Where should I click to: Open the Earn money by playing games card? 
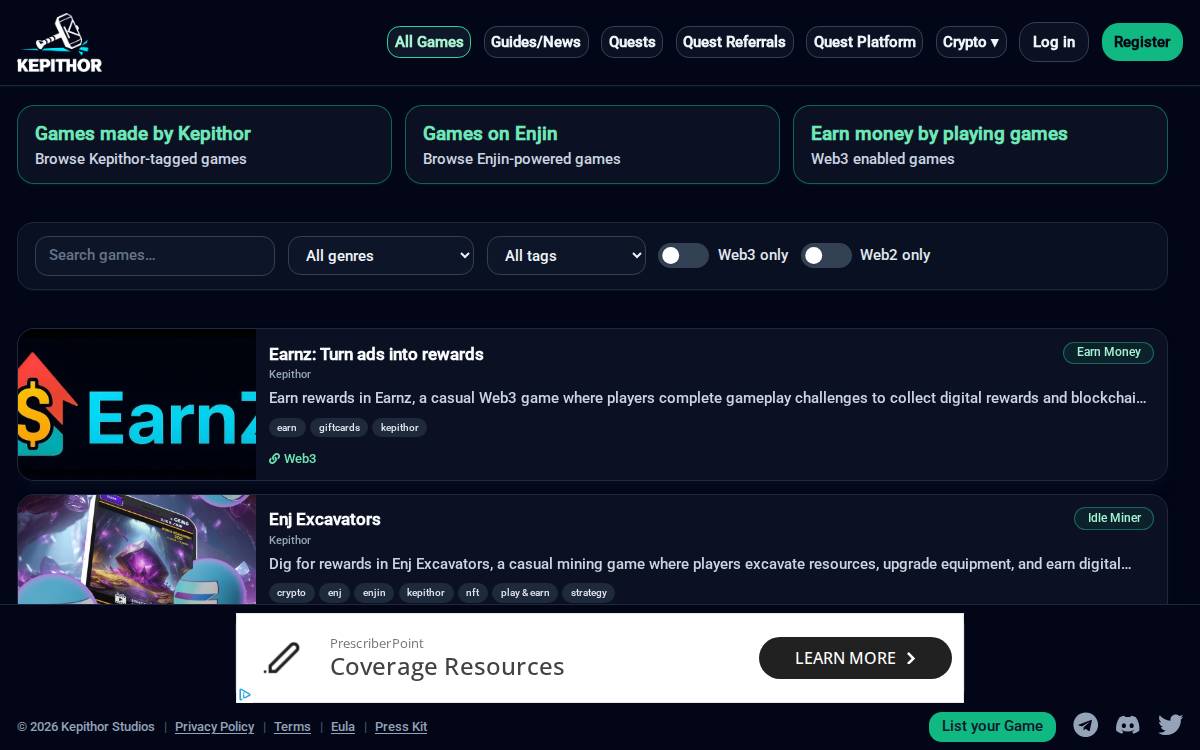click(x=980, y=145)
